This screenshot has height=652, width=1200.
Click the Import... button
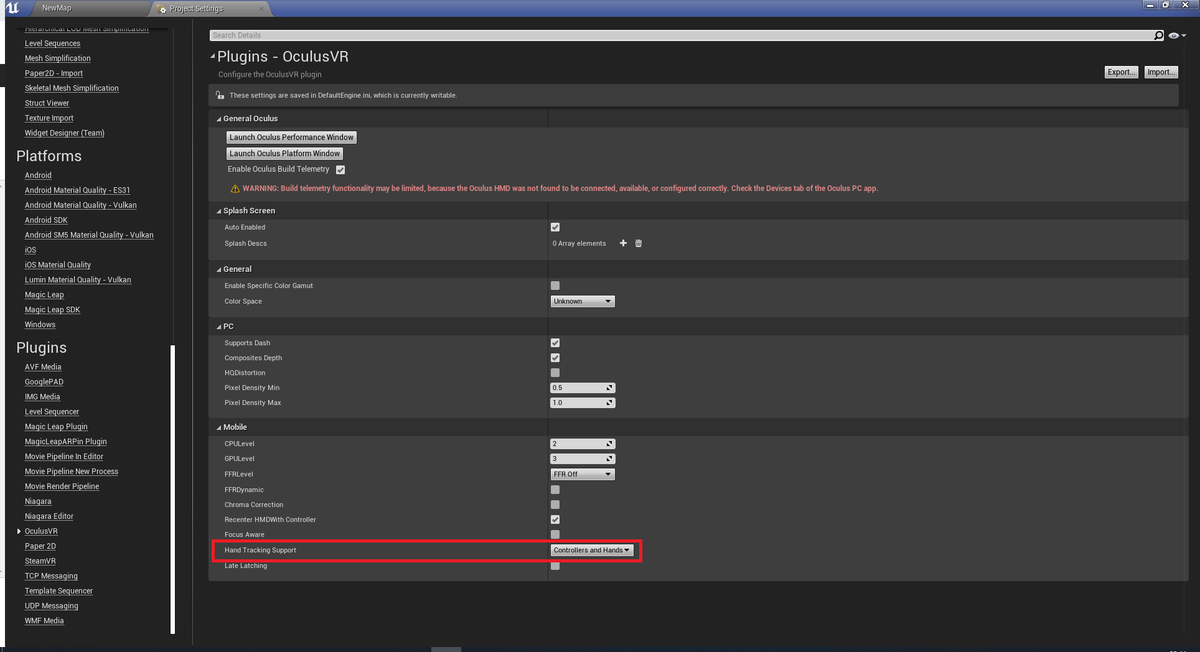(x=1160, y=72)
